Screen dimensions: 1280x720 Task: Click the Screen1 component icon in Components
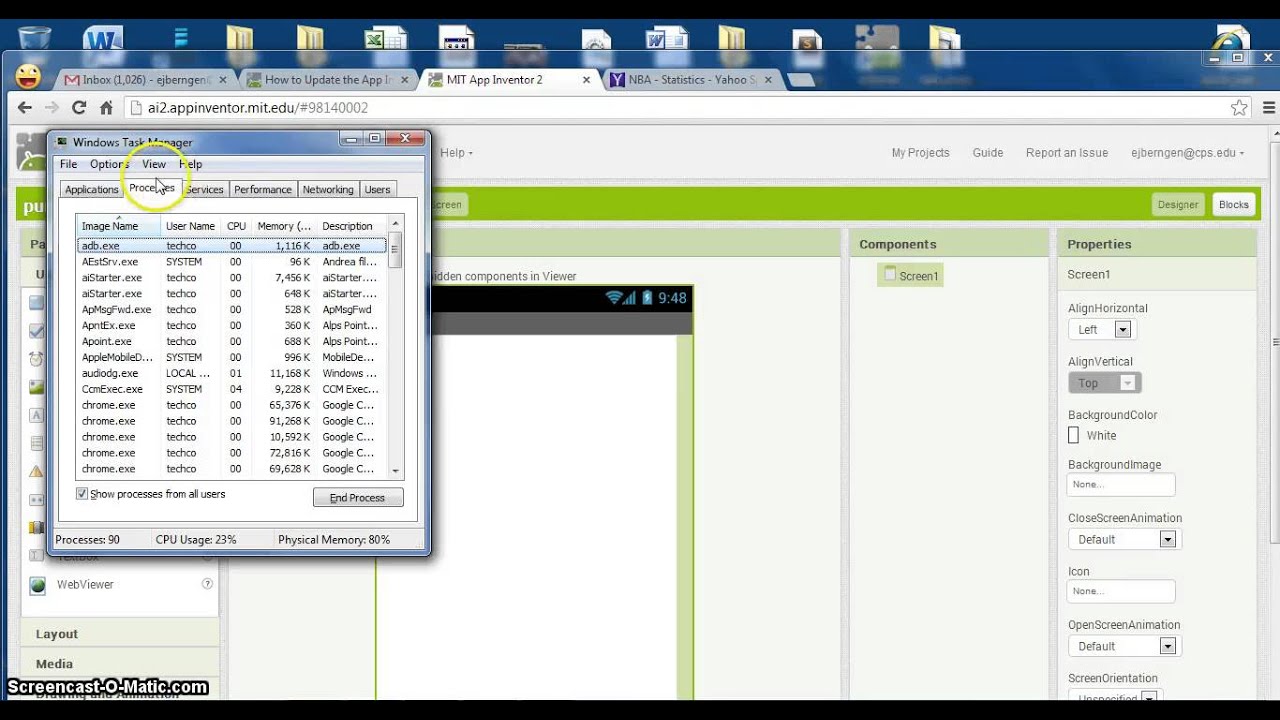(x=889, y=275)
